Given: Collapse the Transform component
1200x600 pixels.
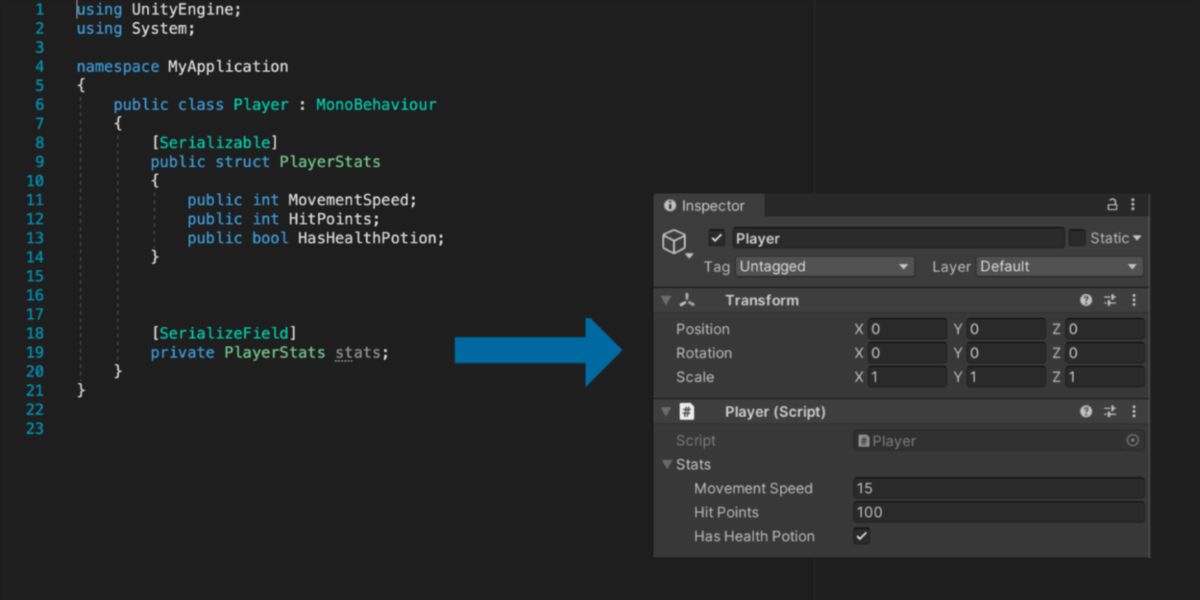Looking at the screenshot, I should pyautogui.click(x=666, y=300).
